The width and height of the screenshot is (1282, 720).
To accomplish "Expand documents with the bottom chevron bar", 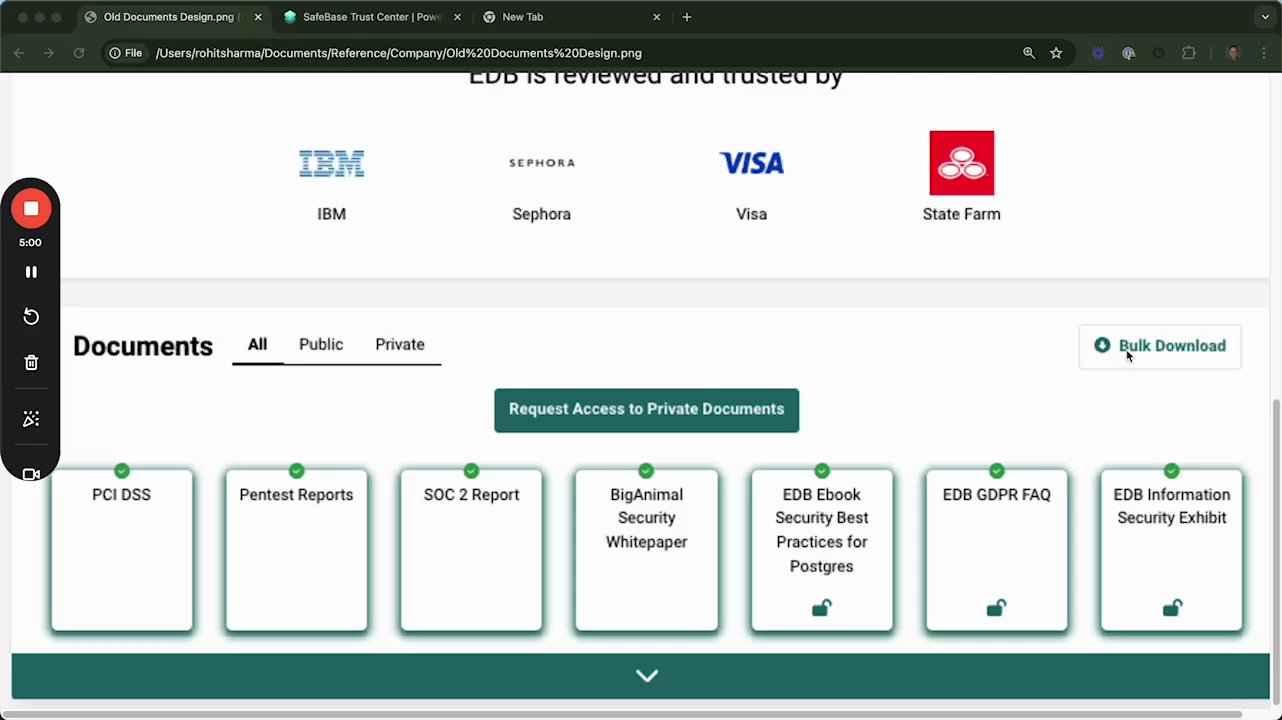I will [x=640, y=676].
